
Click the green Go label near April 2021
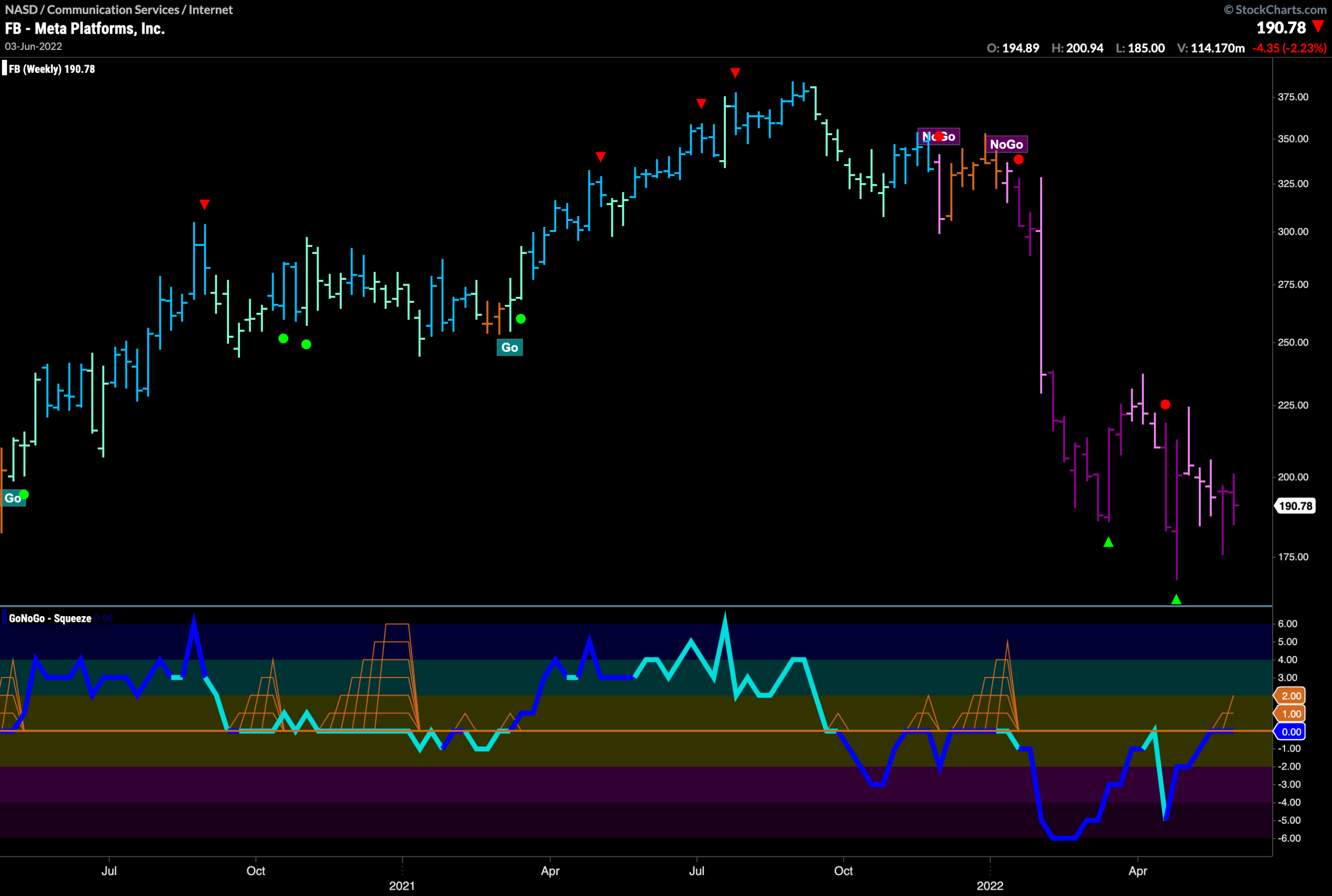[x=509, y=348]
